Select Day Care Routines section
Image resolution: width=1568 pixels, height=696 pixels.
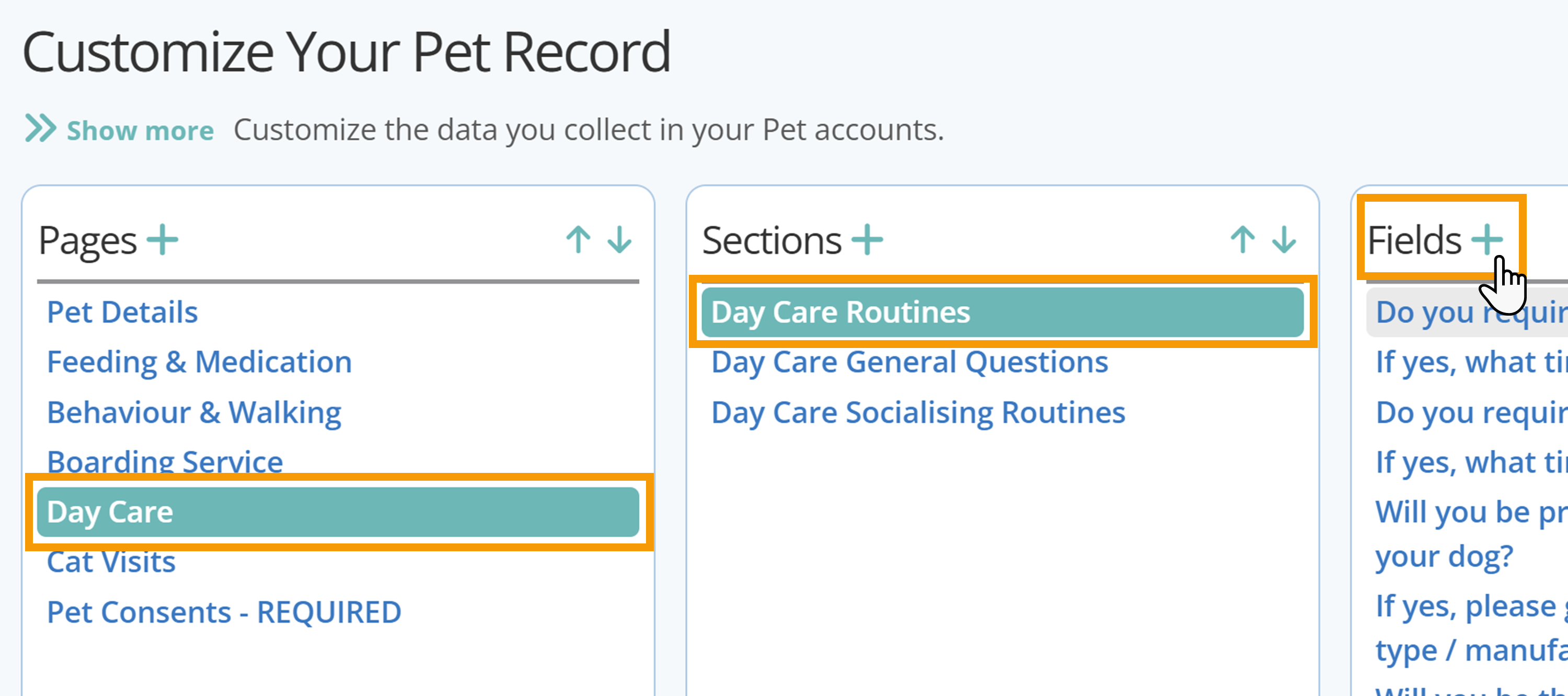pos(1002,312)
